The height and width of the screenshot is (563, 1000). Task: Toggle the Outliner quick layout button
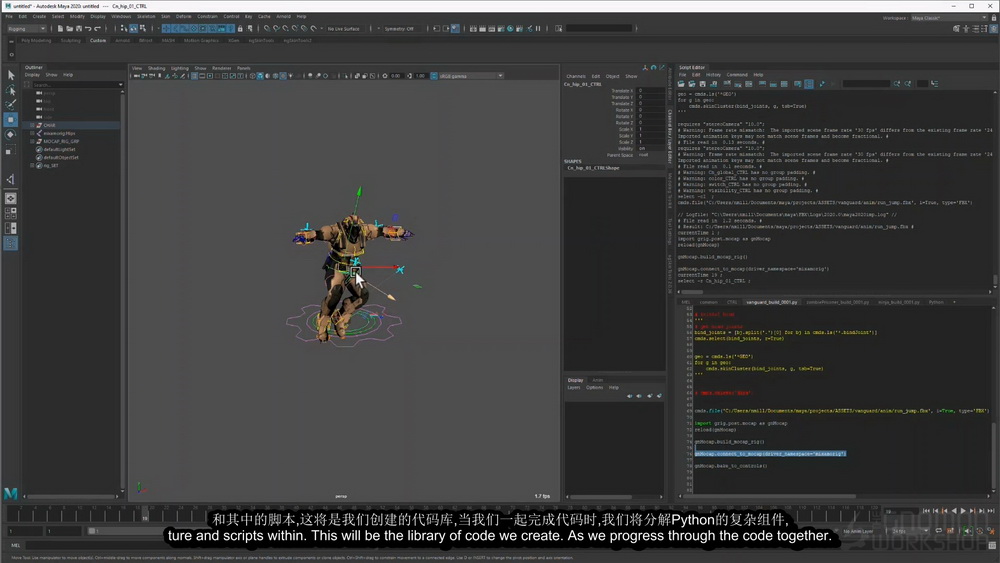coord(11,243)
